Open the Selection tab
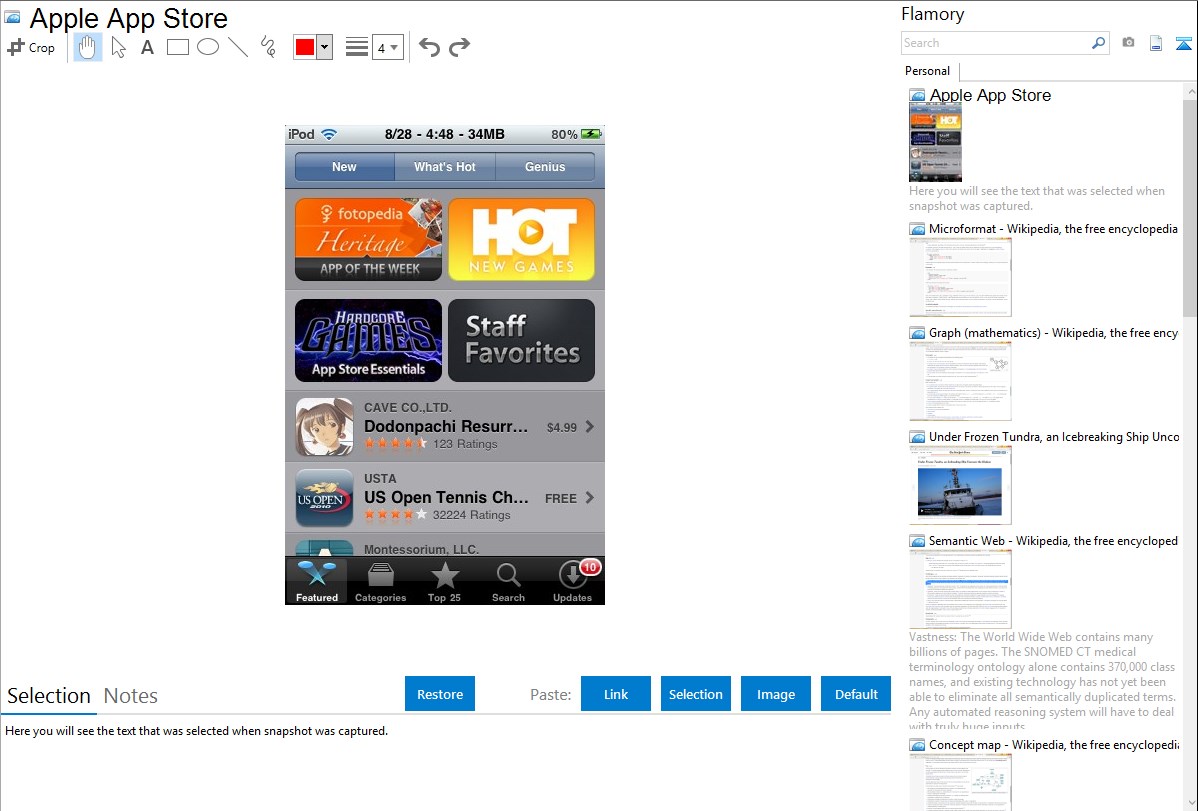 click(x=49, y=696)
